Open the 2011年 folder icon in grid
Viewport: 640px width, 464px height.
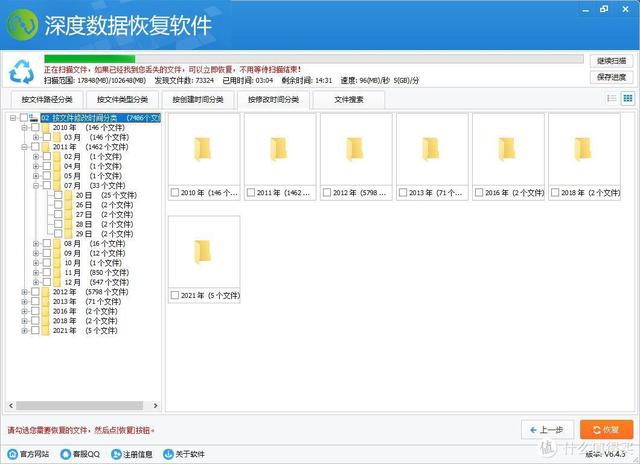tap(279, 149)
